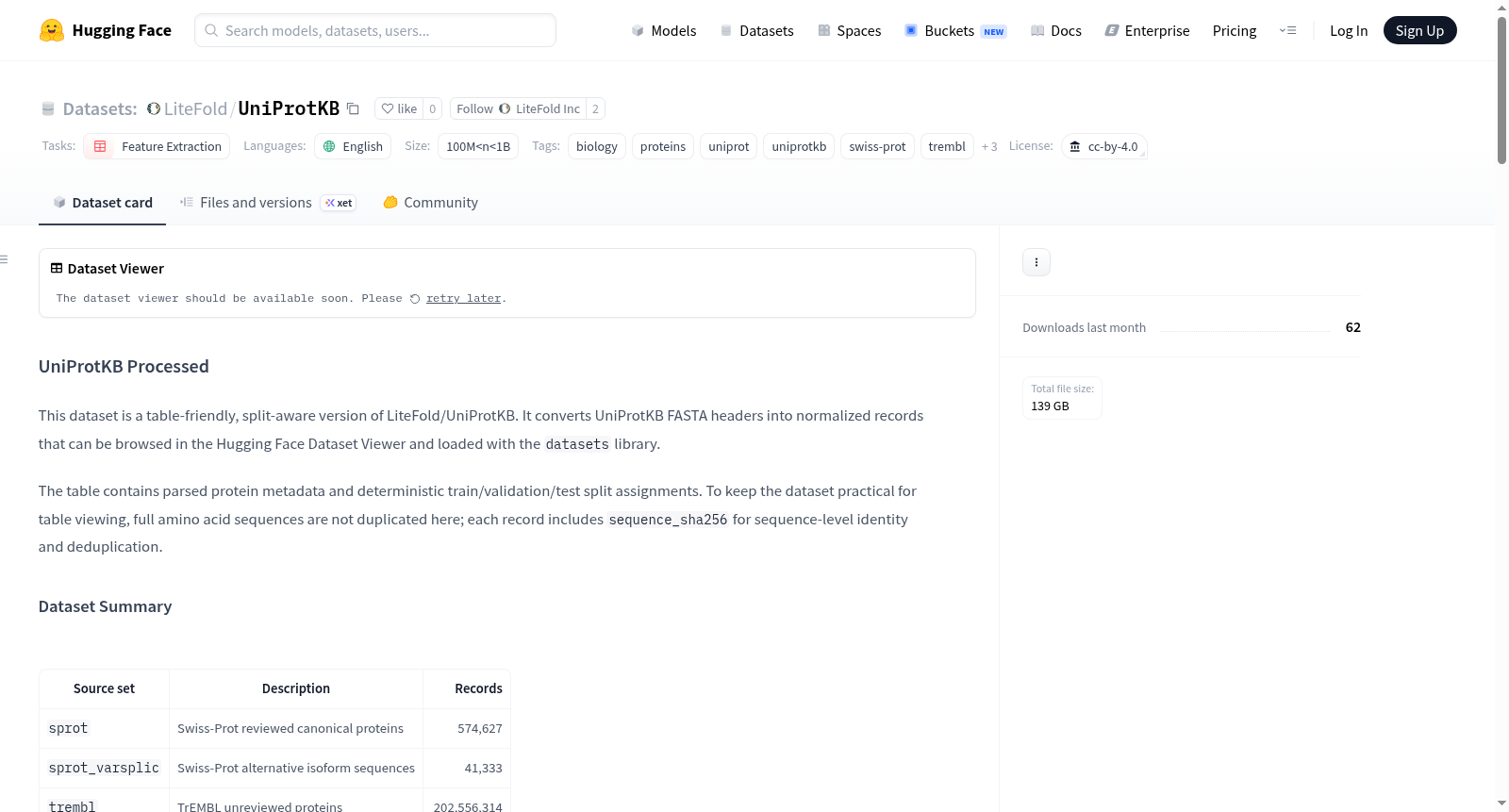Click the 100M<n<1B size tag
This screenshot has height=812, width=1509.
pos(478,146)
